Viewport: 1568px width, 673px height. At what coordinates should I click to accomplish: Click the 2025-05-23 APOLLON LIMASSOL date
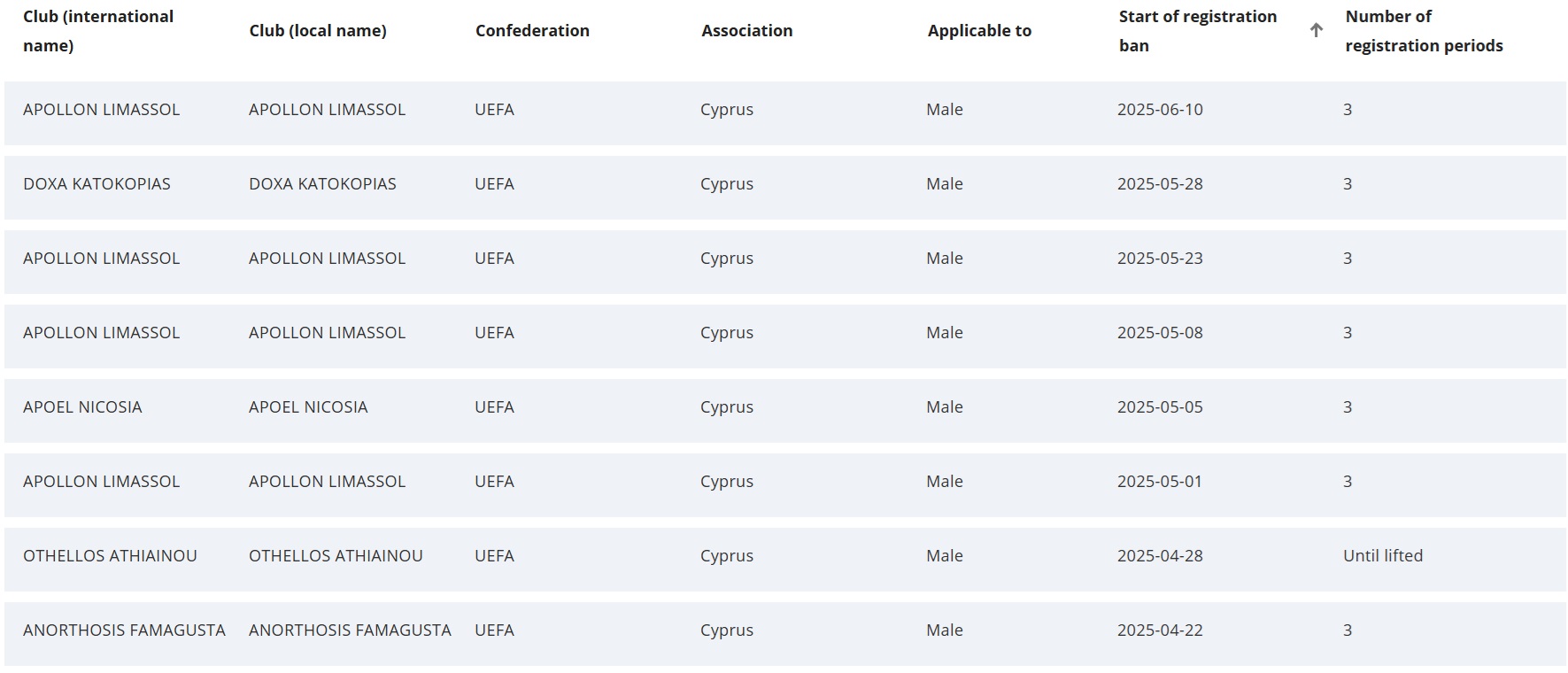click(x=1160, y=259)
